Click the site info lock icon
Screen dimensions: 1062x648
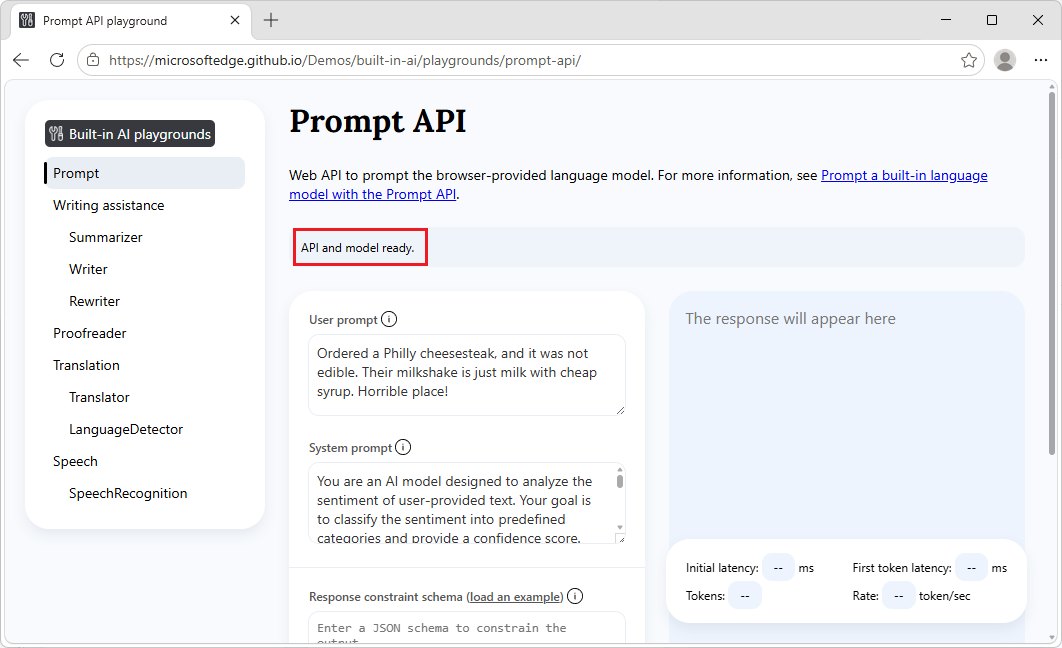93,60
